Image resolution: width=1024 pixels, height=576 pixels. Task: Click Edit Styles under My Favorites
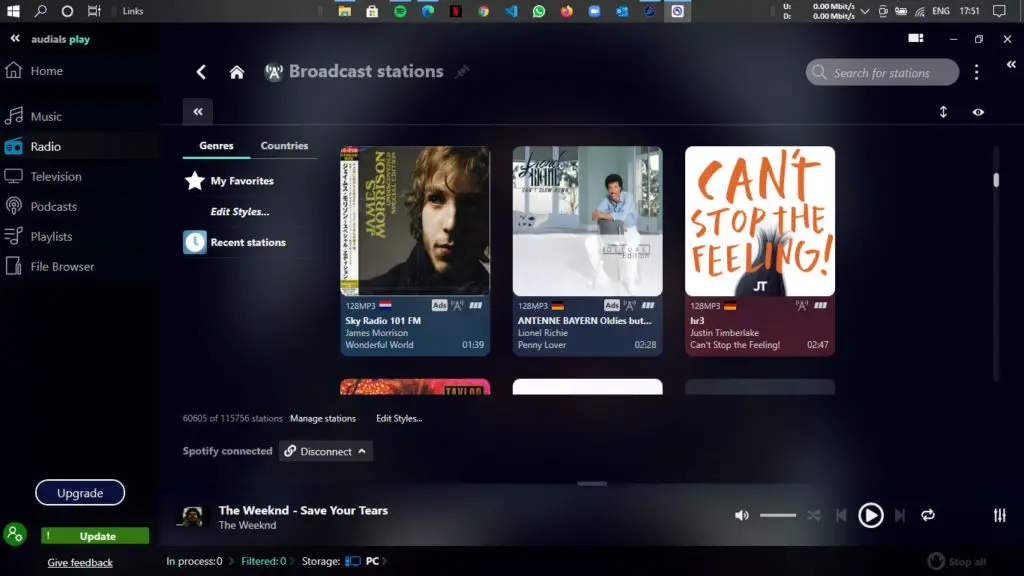pos(240,212)
